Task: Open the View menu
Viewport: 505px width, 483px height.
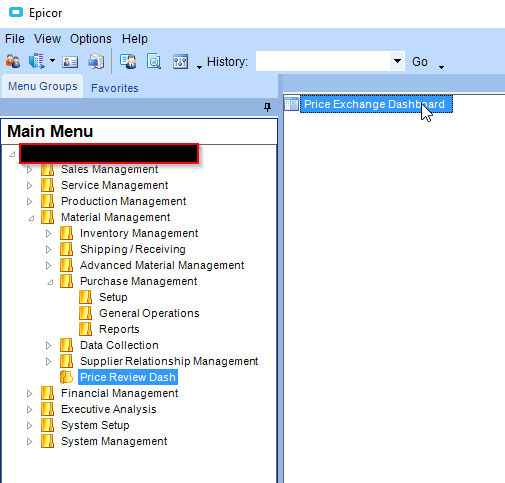Action: tap(47, 39)
